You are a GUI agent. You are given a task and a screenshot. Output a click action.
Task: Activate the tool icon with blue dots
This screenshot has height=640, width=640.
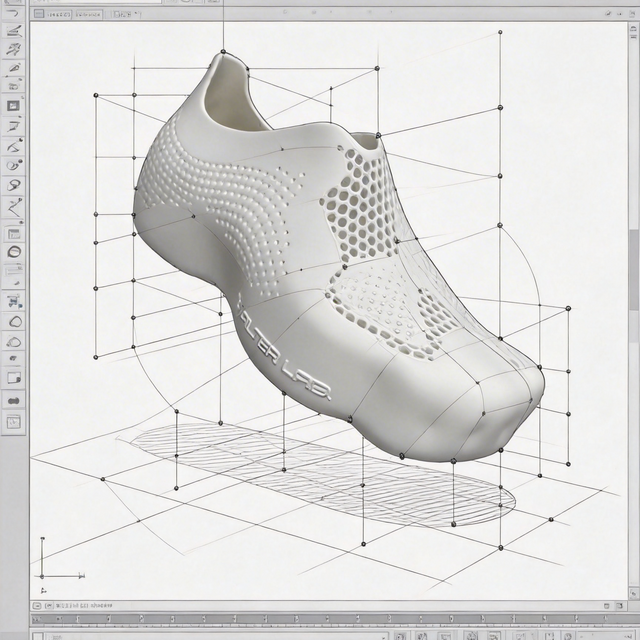point(14,302)
